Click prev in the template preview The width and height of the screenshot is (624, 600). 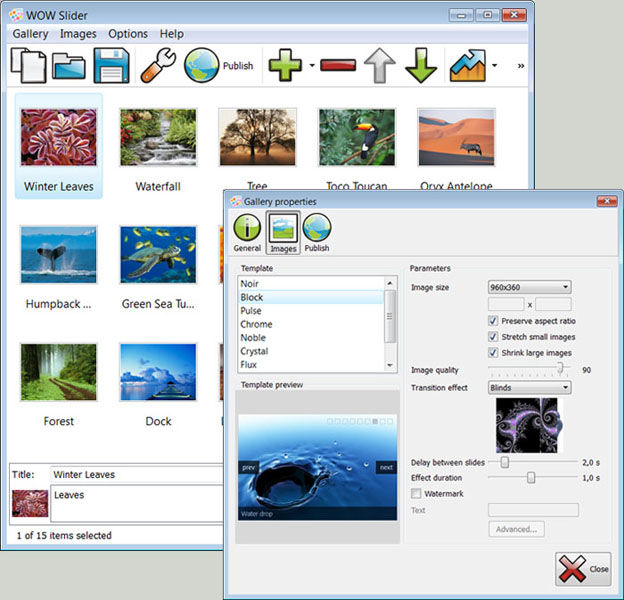click(x=248, y=468)
